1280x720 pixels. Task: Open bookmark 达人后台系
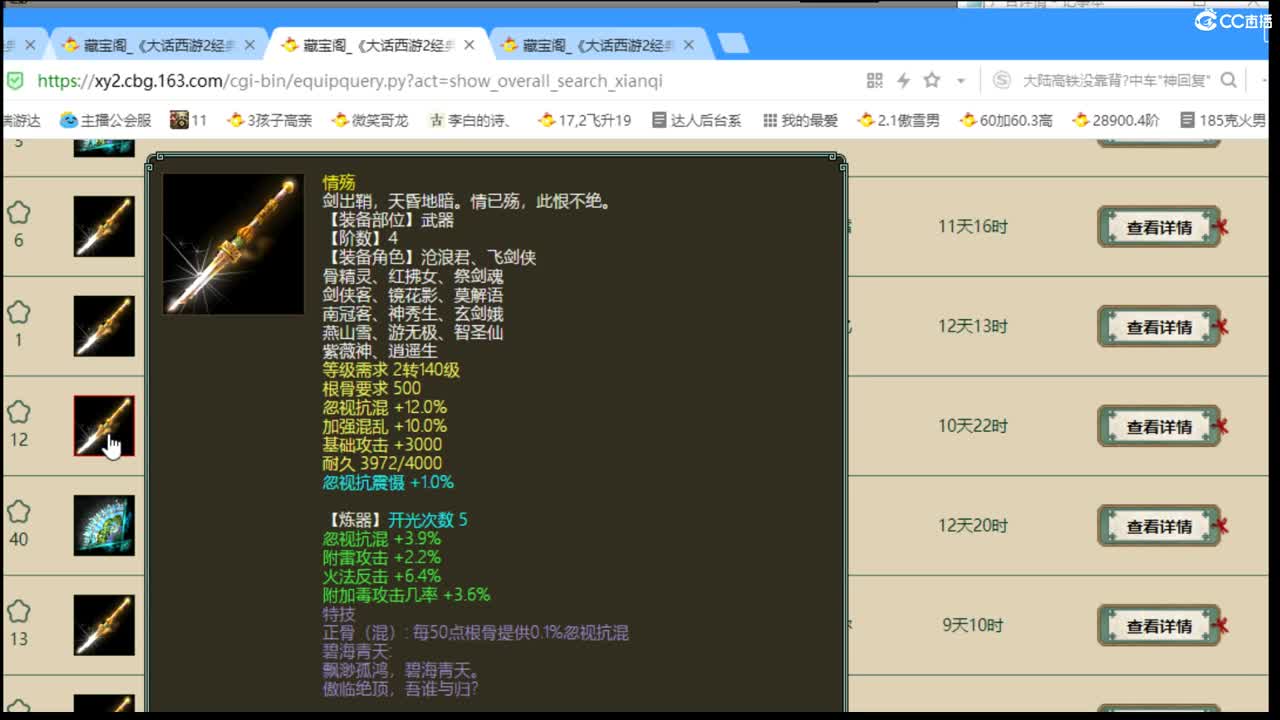pos(697,120)
